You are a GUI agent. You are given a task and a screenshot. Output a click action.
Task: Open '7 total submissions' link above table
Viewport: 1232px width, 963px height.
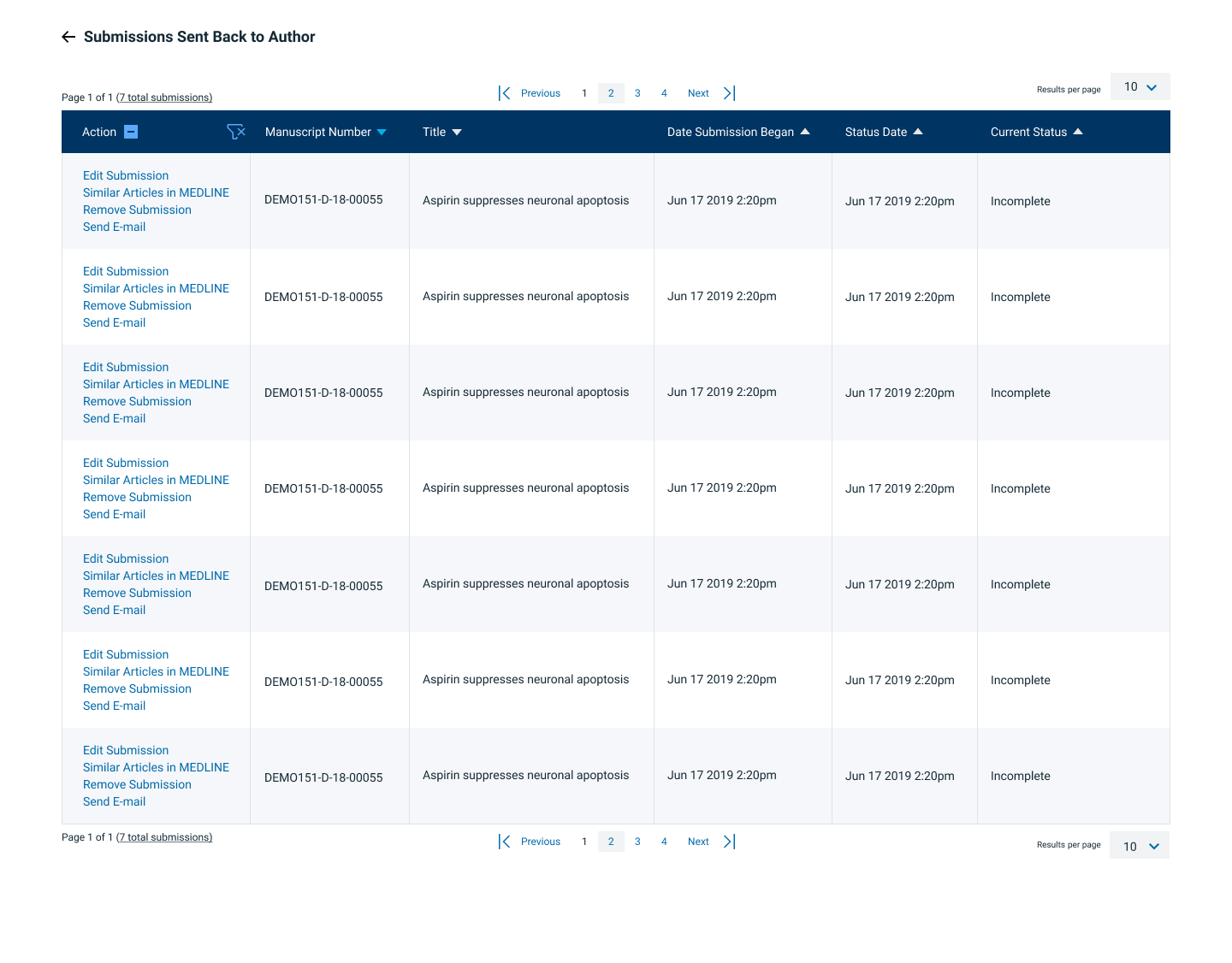pyautogui.click(x=164, y=97)
